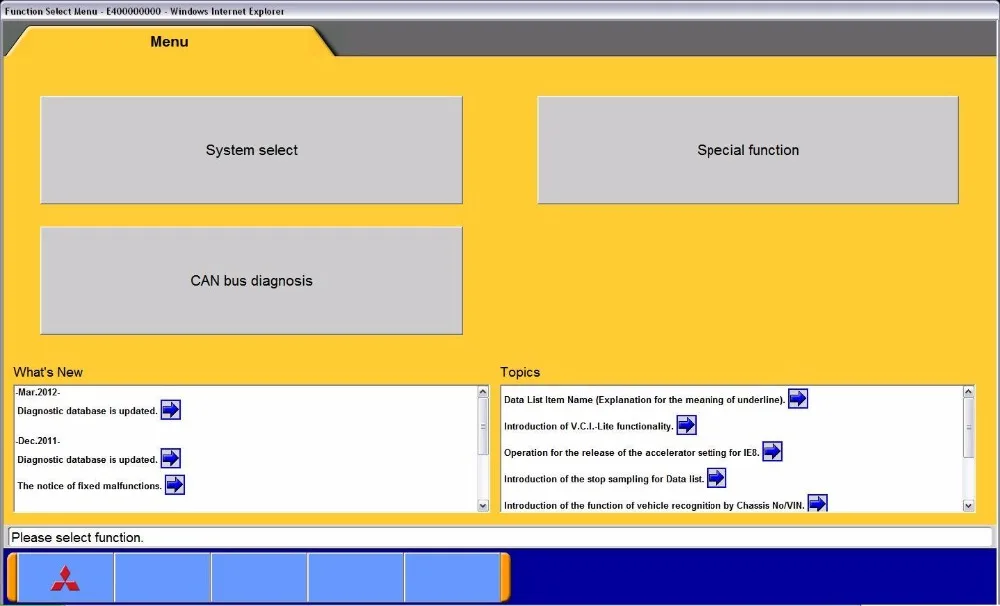Image resolution: width=1000 pixels, height=606 pixels.
Task: Launch CAN bus diagnosis
Action: tap(251, 281)
